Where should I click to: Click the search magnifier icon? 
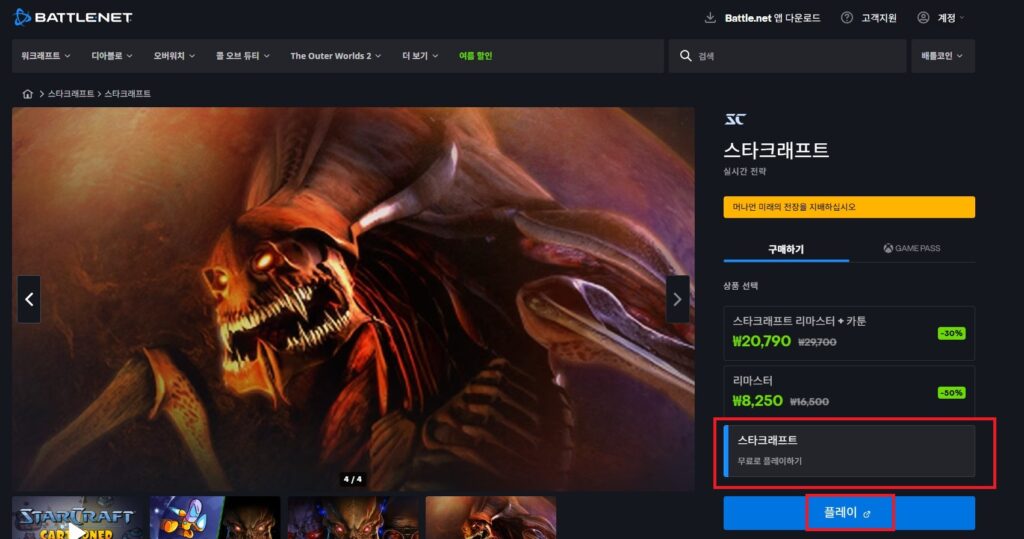(x=685, y=56)
